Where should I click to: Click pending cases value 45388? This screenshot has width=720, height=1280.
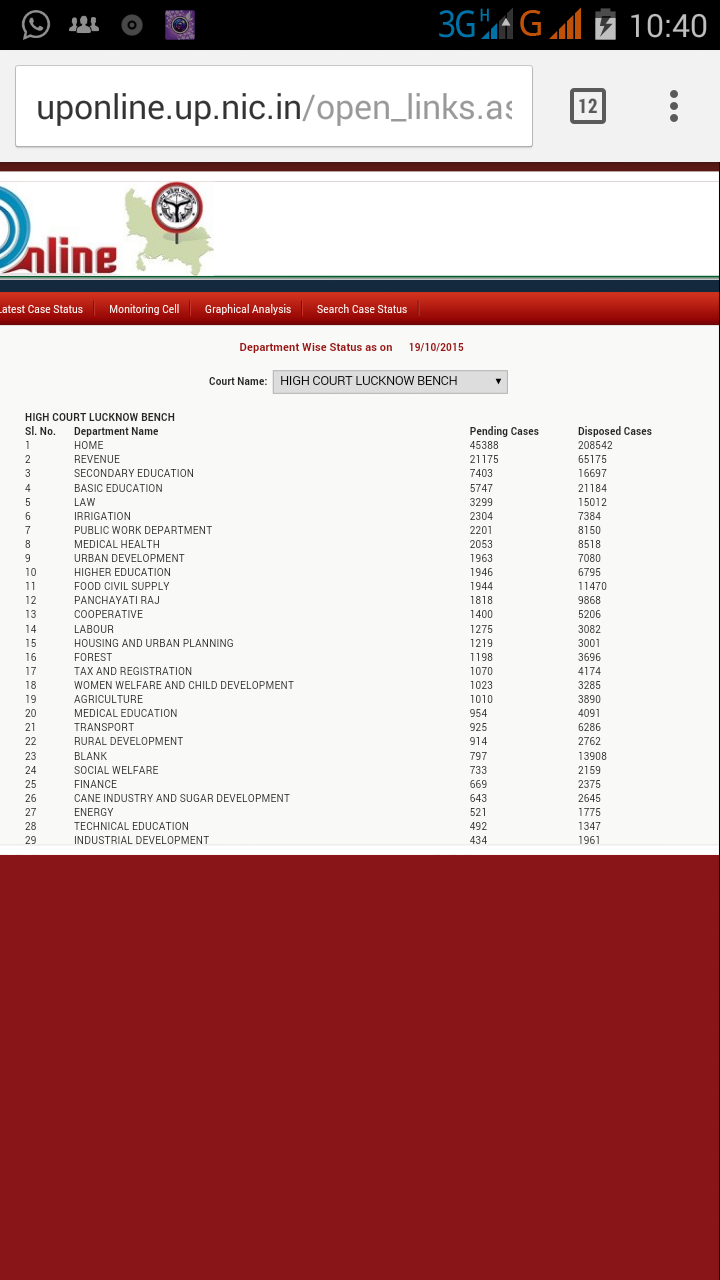coord(484,446)
